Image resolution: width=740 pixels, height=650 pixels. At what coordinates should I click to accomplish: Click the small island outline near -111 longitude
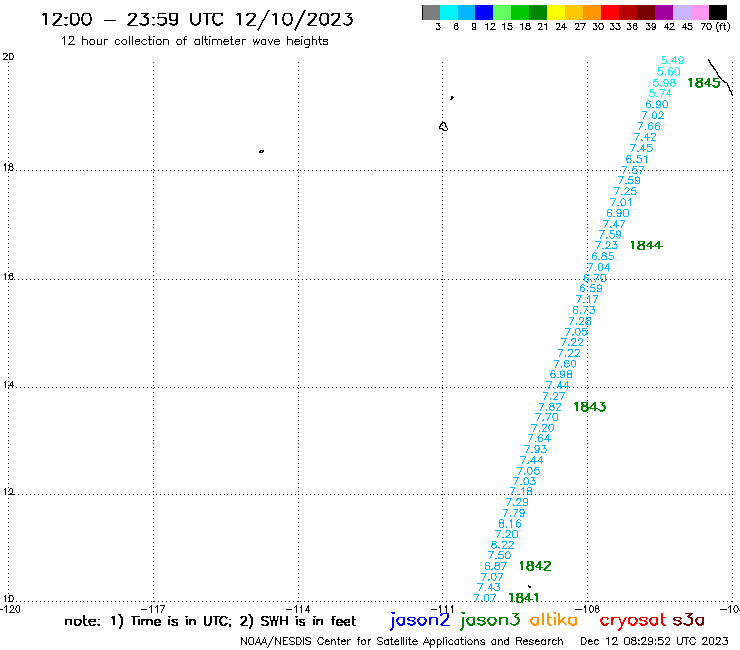pyautogui.click(x=443, y=127)
